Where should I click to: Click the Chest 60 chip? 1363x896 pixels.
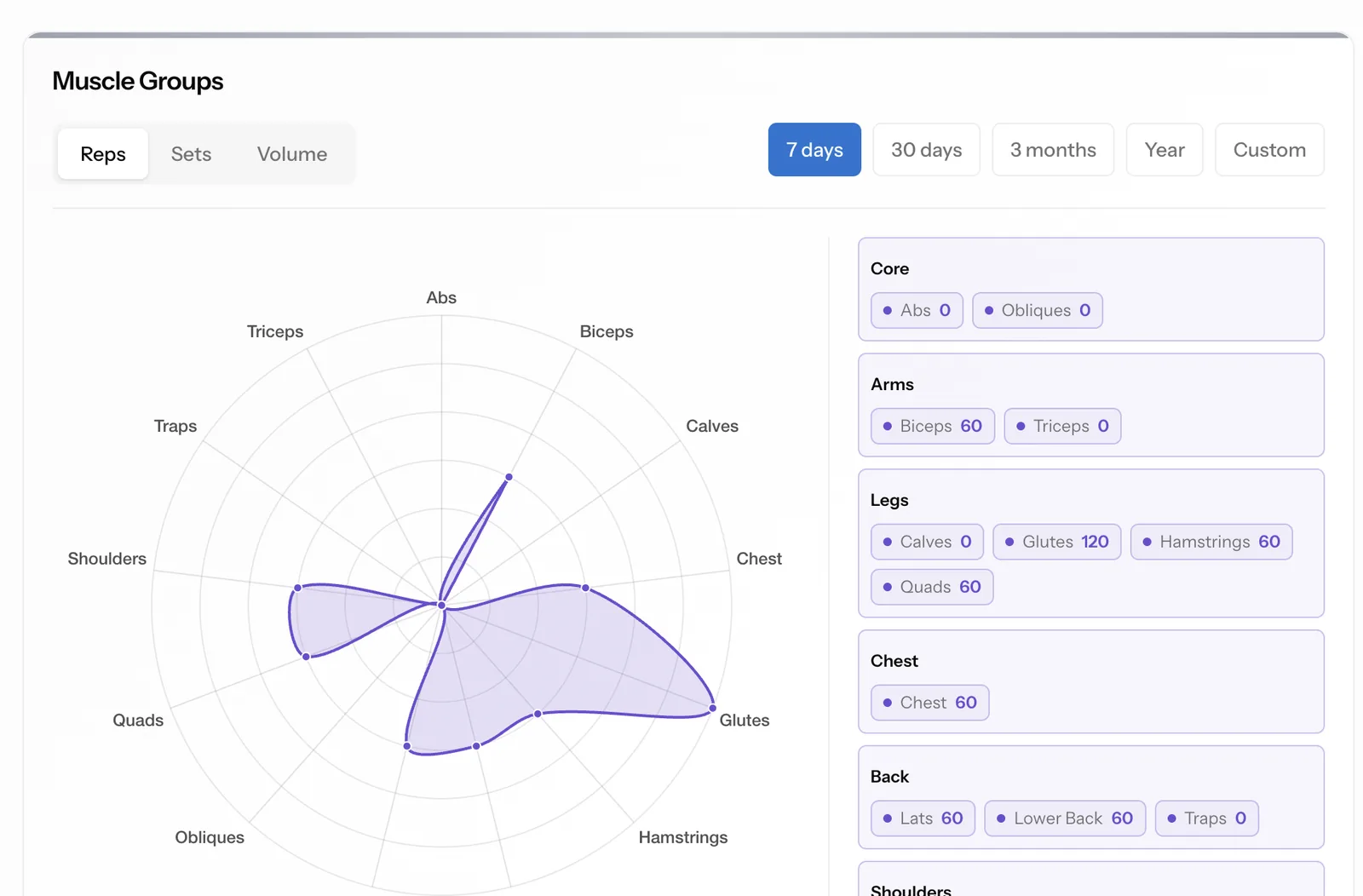click(929, 703)
